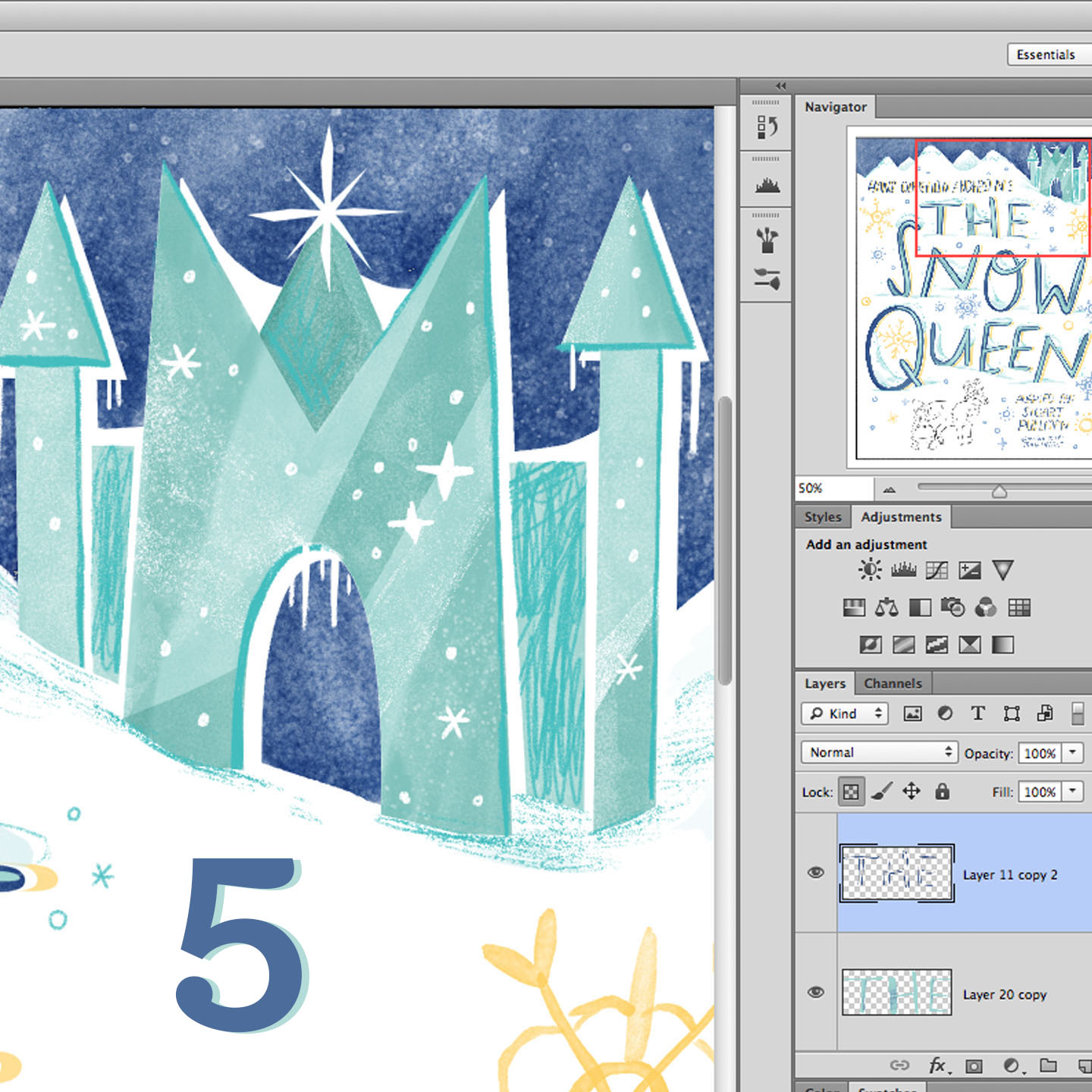Viewport: 1092px width, 1092px height.
Task: Add an Exposure adjustment
Action: [970, 570]
